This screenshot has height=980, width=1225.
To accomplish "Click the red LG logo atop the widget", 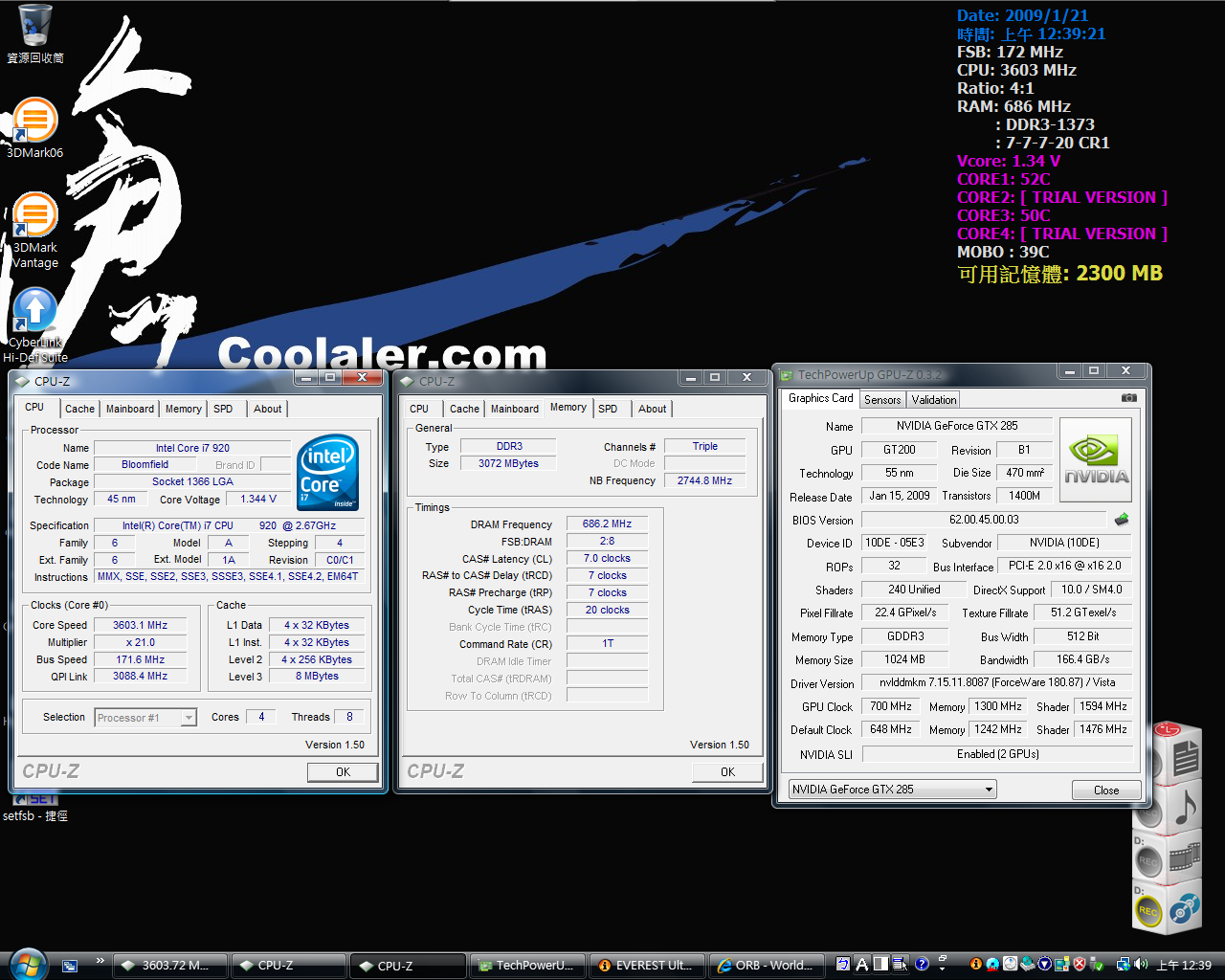I will click(1169, 729).
